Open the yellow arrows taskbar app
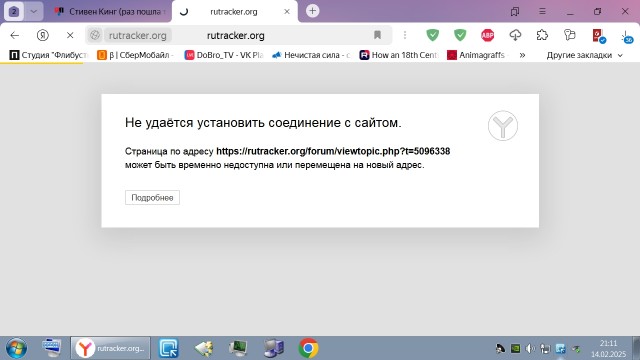 204,348
